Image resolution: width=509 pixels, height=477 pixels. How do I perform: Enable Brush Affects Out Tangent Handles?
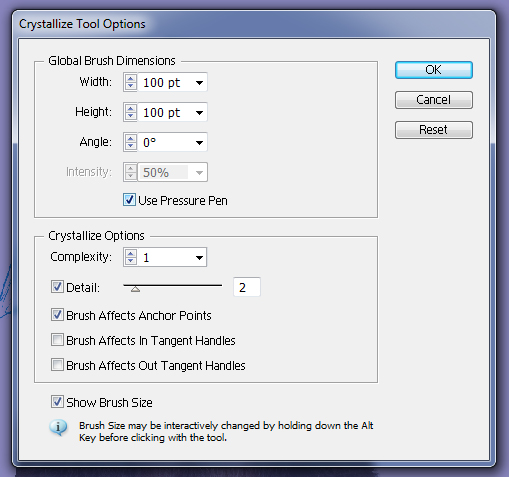[57, 365]
